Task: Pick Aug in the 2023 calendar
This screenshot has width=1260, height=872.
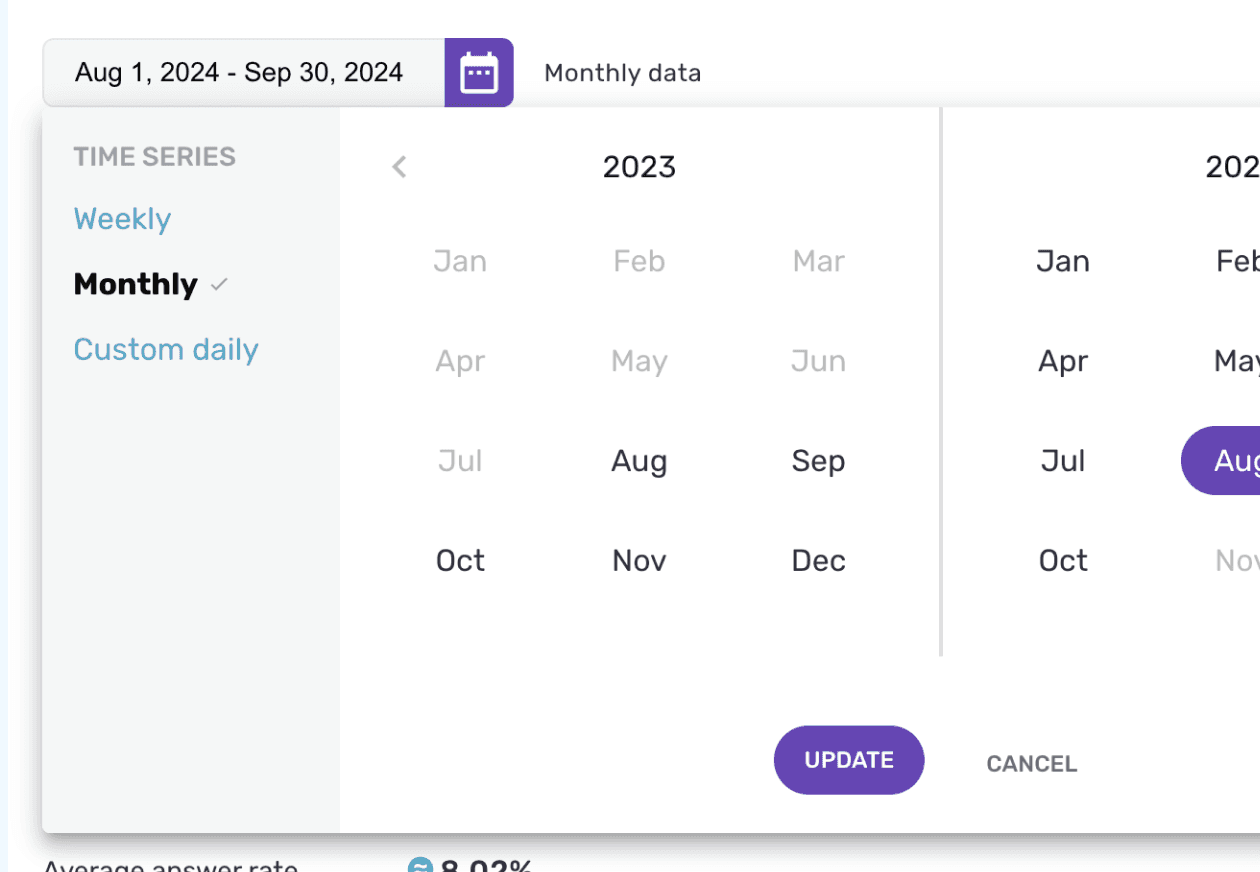Action: pyautogui.click(x=639, y=461)
